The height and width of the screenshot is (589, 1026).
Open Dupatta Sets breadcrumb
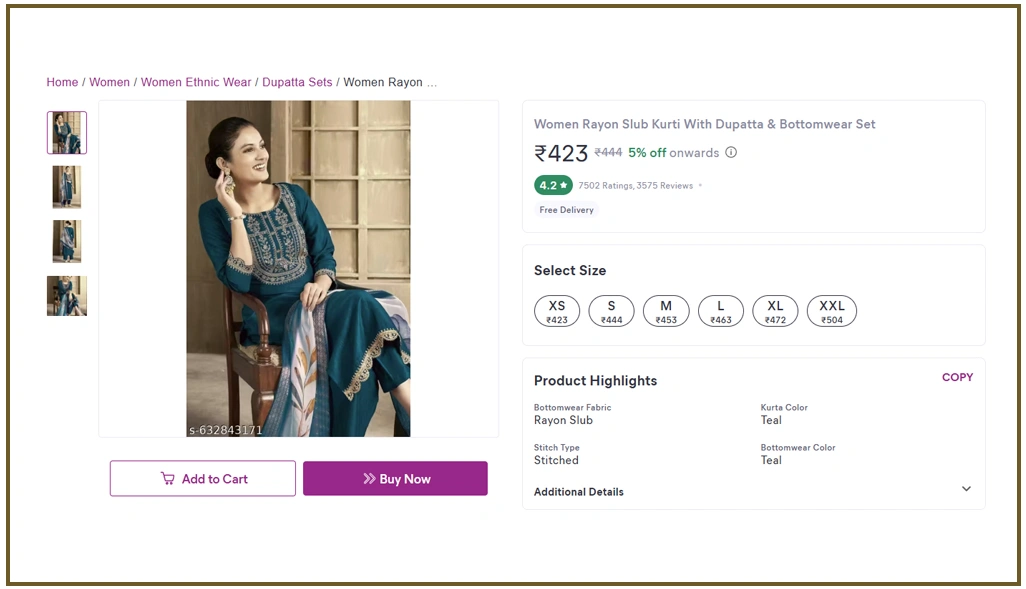(297, 82)
